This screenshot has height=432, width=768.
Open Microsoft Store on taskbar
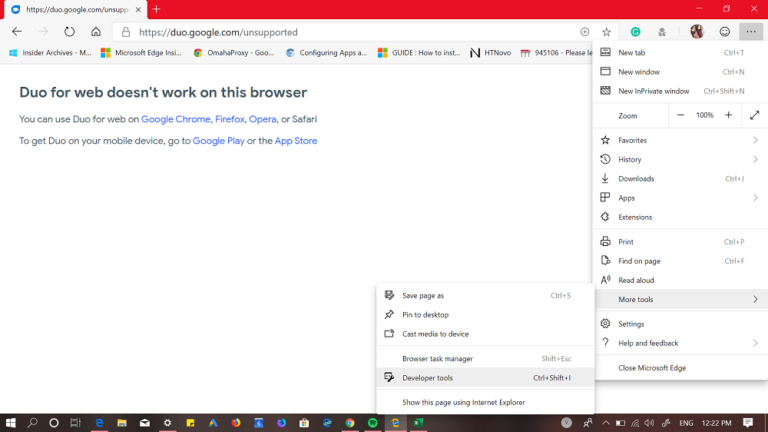(304, 423)
